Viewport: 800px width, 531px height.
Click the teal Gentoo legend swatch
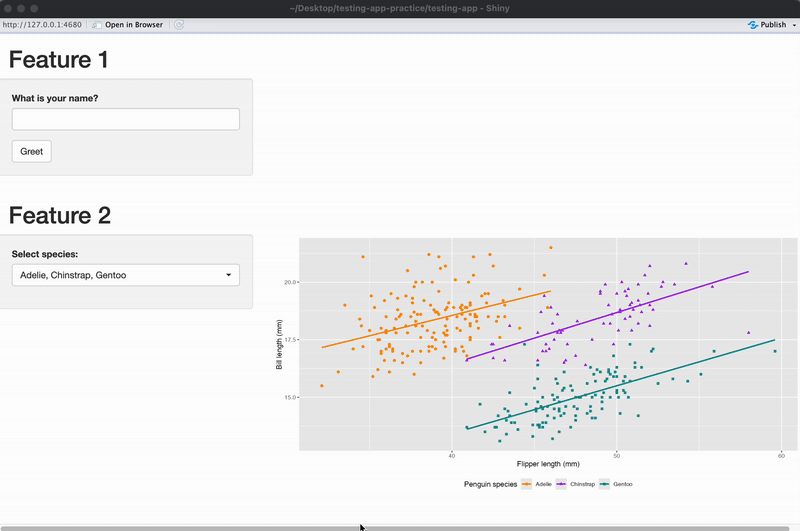tap(605, 484)
